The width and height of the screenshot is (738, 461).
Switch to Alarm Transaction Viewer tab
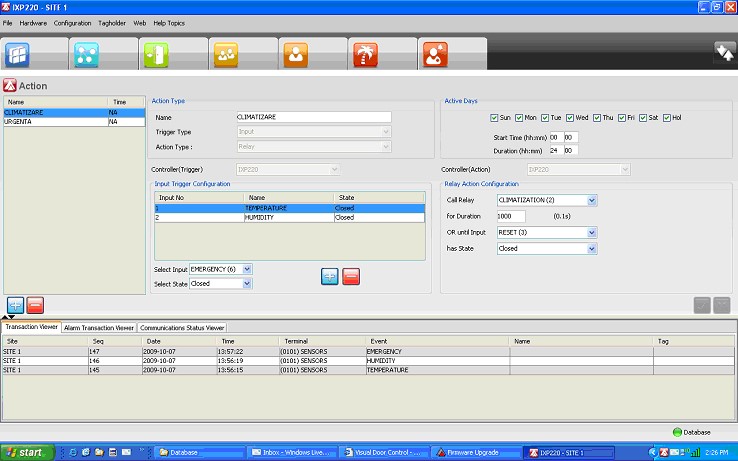[99, 328]
